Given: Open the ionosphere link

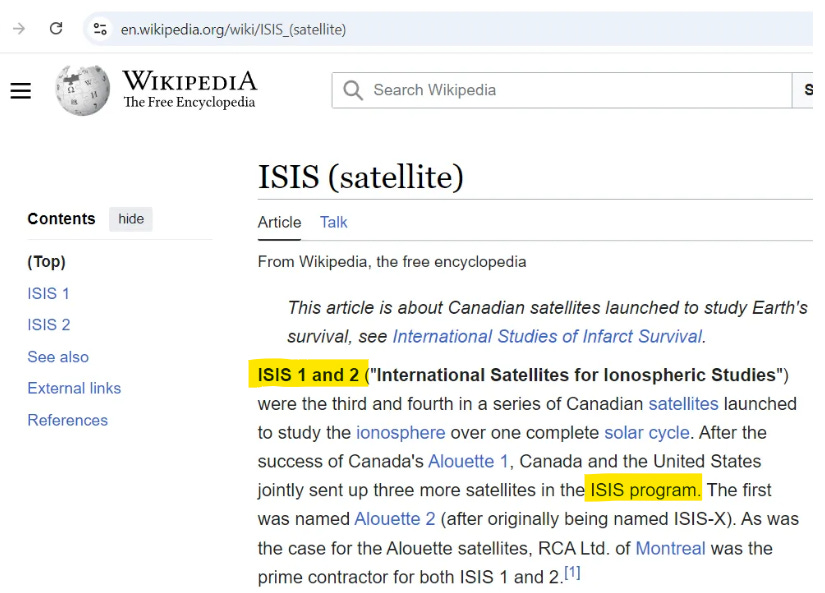Looking at the screenshot, I should click(x=400, y=433).
